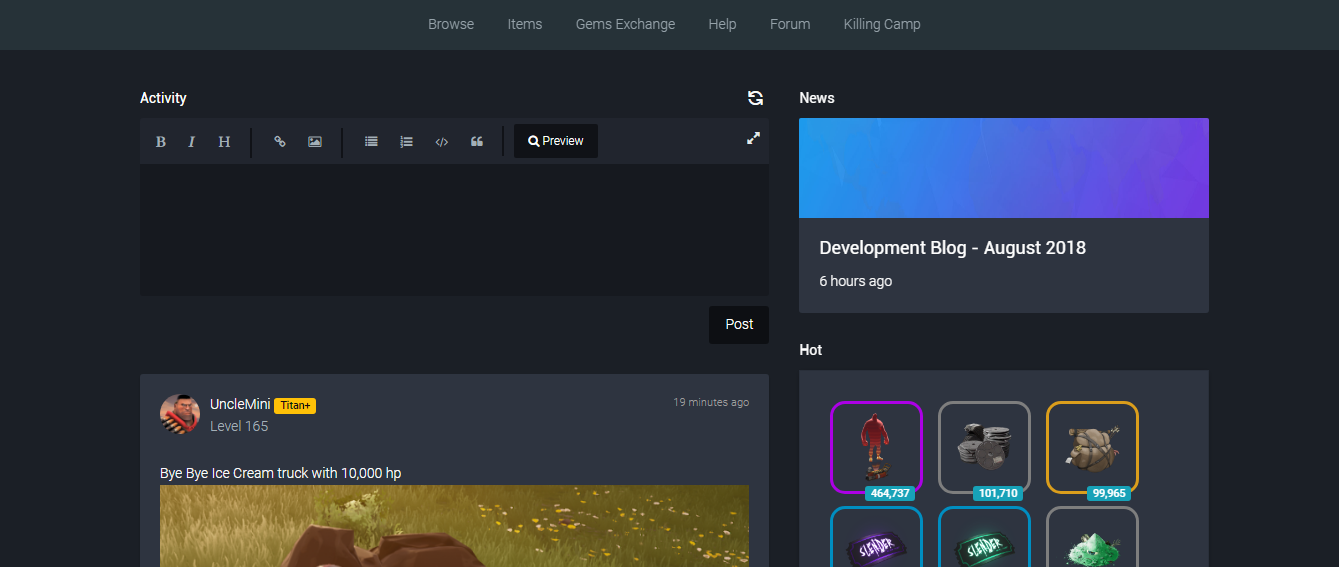Open the Browse menu
Image resolution: width=1339 pixels, height=567 pixels.
click(451, 24)
